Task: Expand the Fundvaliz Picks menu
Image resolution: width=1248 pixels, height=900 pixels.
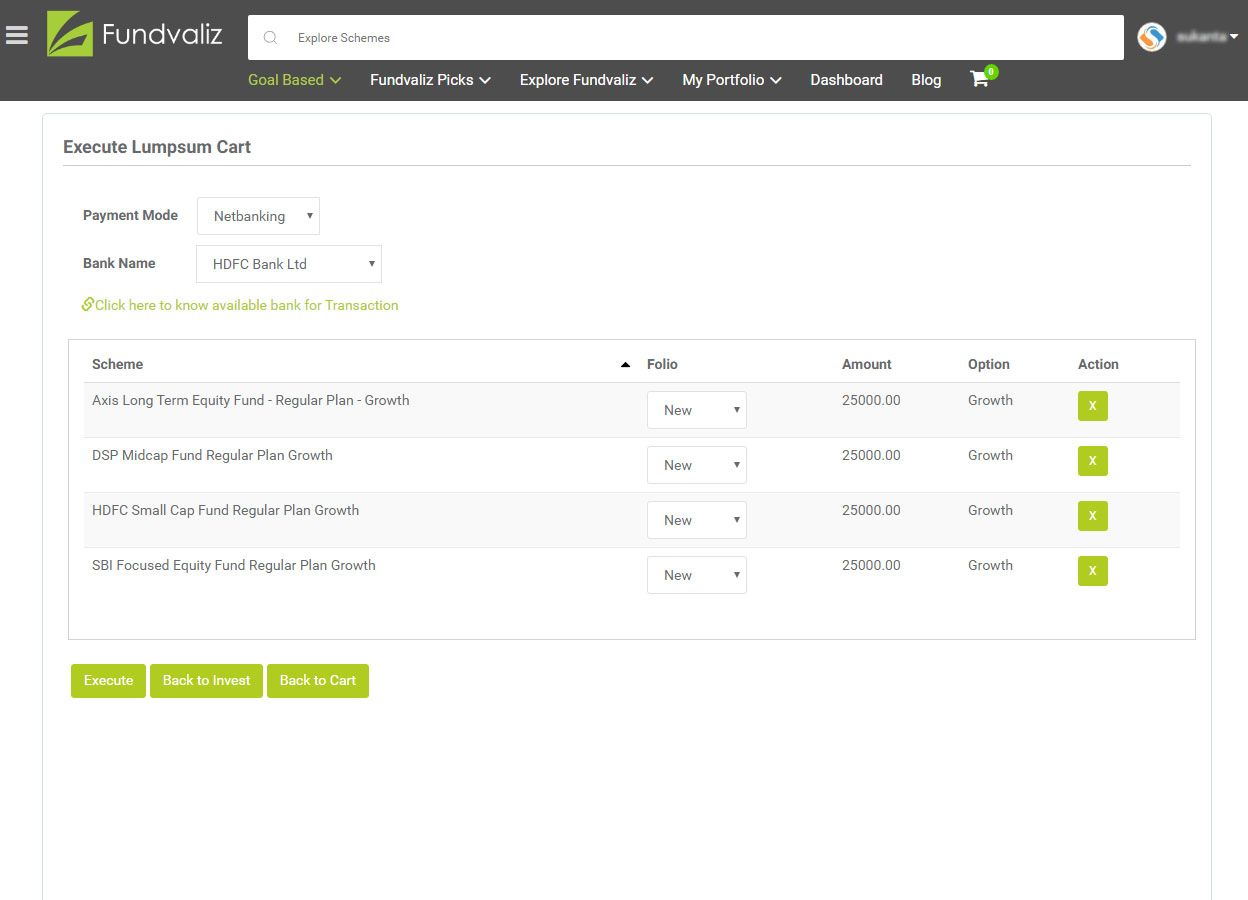Action: click(430, 80)
